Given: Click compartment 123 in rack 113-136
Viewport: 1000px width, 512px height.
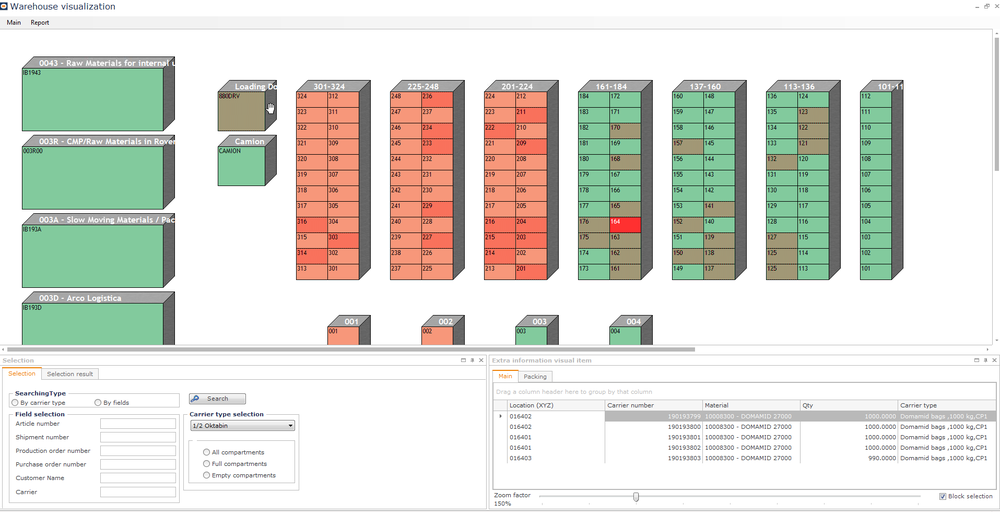Looking at the screenshot, I should (812, 115).
